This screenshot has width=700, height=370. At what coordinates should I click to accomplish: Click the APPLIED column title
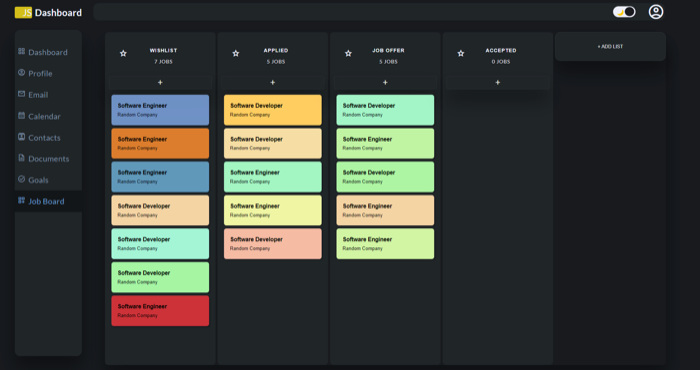click(276, 50)
